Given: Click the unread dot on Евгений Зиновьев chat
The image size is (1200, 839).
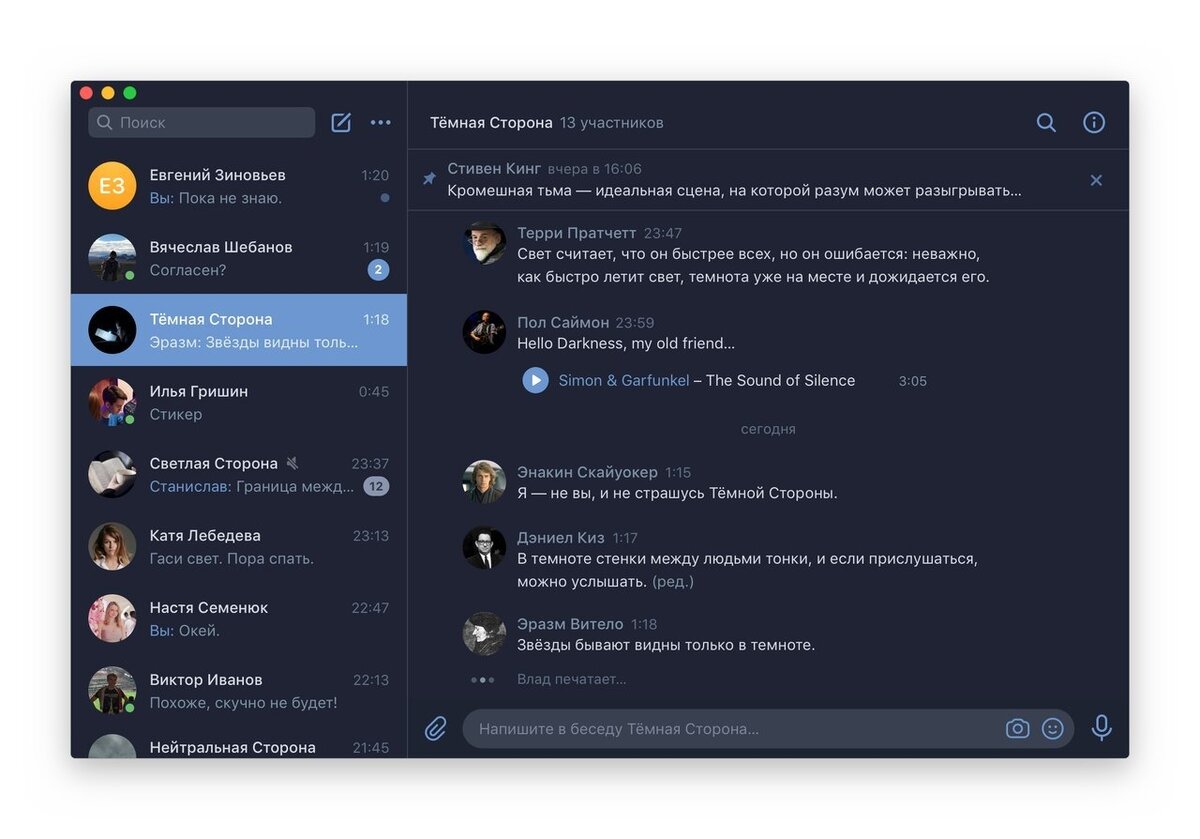Looking at the screenshot, I should (385, 198).
